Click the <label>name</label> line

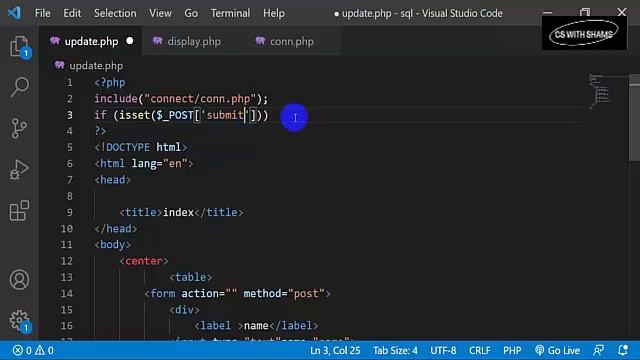(x=256, y=326)
